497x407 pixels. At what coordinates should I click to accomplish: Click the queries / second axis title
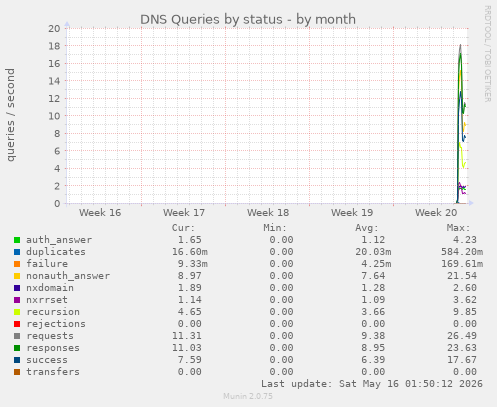pos(10,115)
